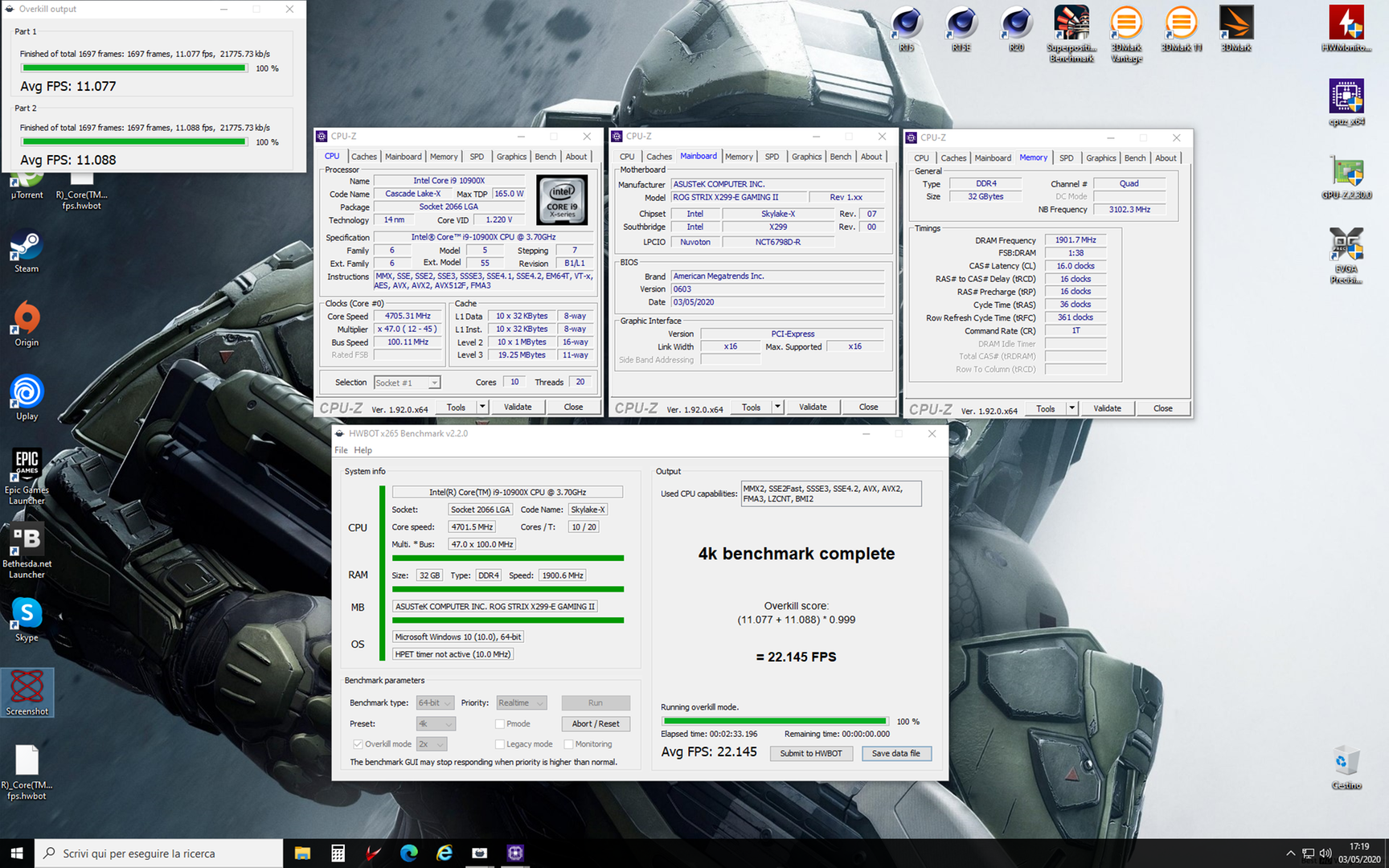Click the CPU-Z taskbar icon
This screenshot has width=1389, height=868.
click(x=515, y=853)
